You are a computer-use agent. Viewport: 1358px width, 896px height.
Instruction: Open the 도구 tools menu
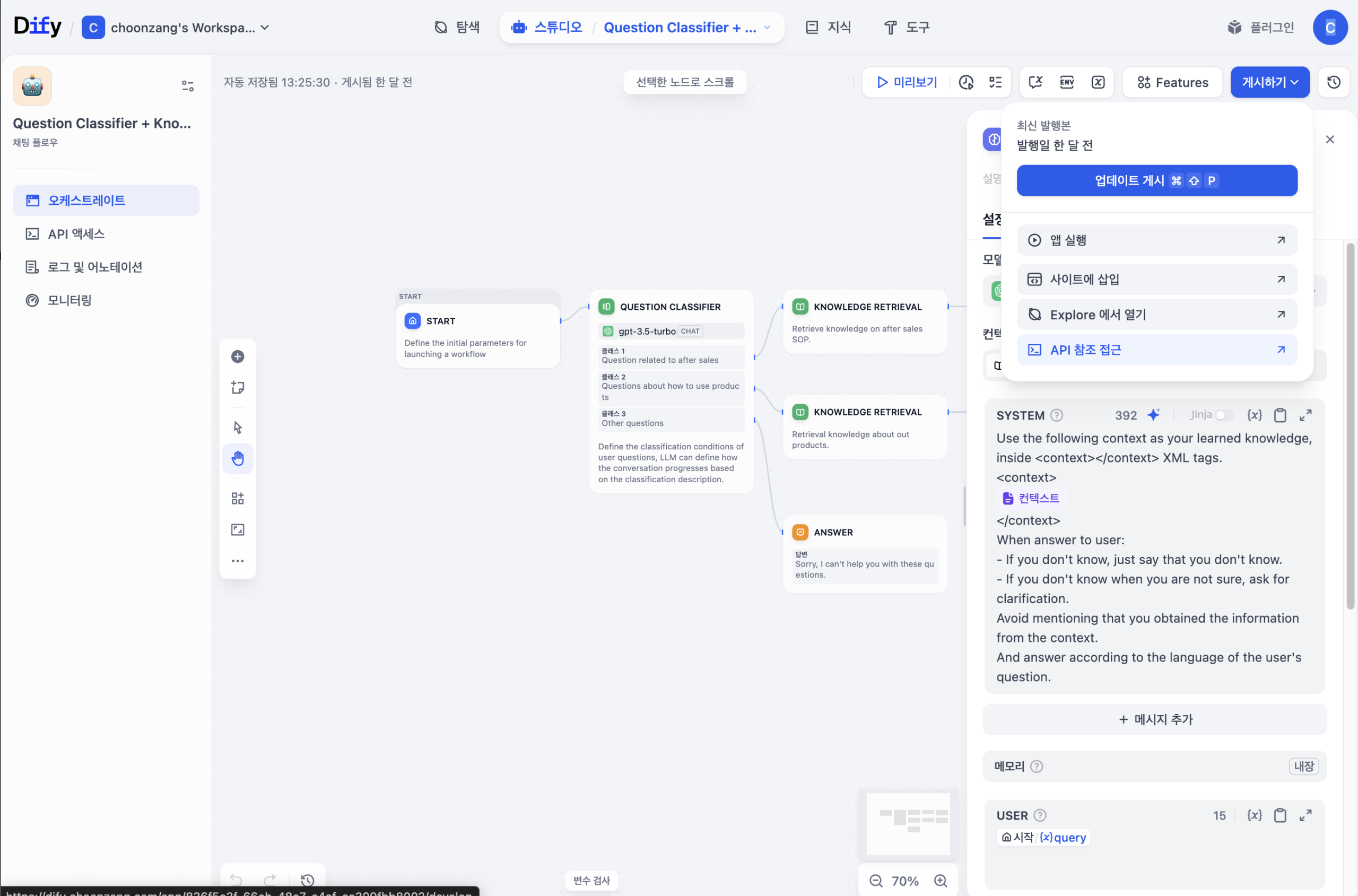(x=906, y=27)
